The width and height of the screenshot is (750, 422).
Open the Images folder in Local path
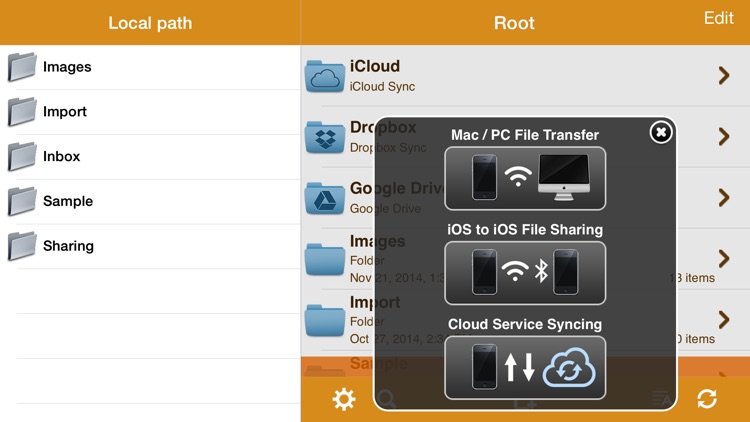point(150,67)
